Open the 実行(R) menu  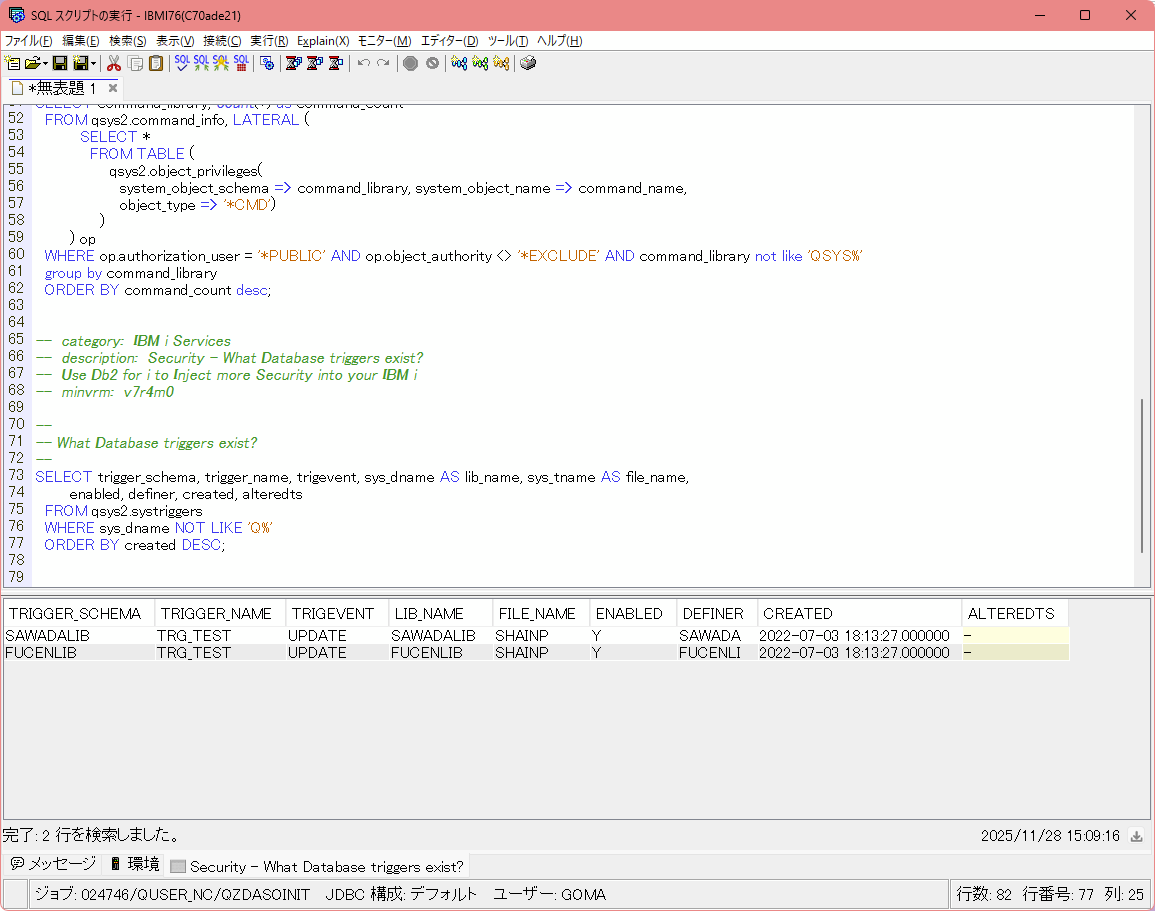[269, 41]
